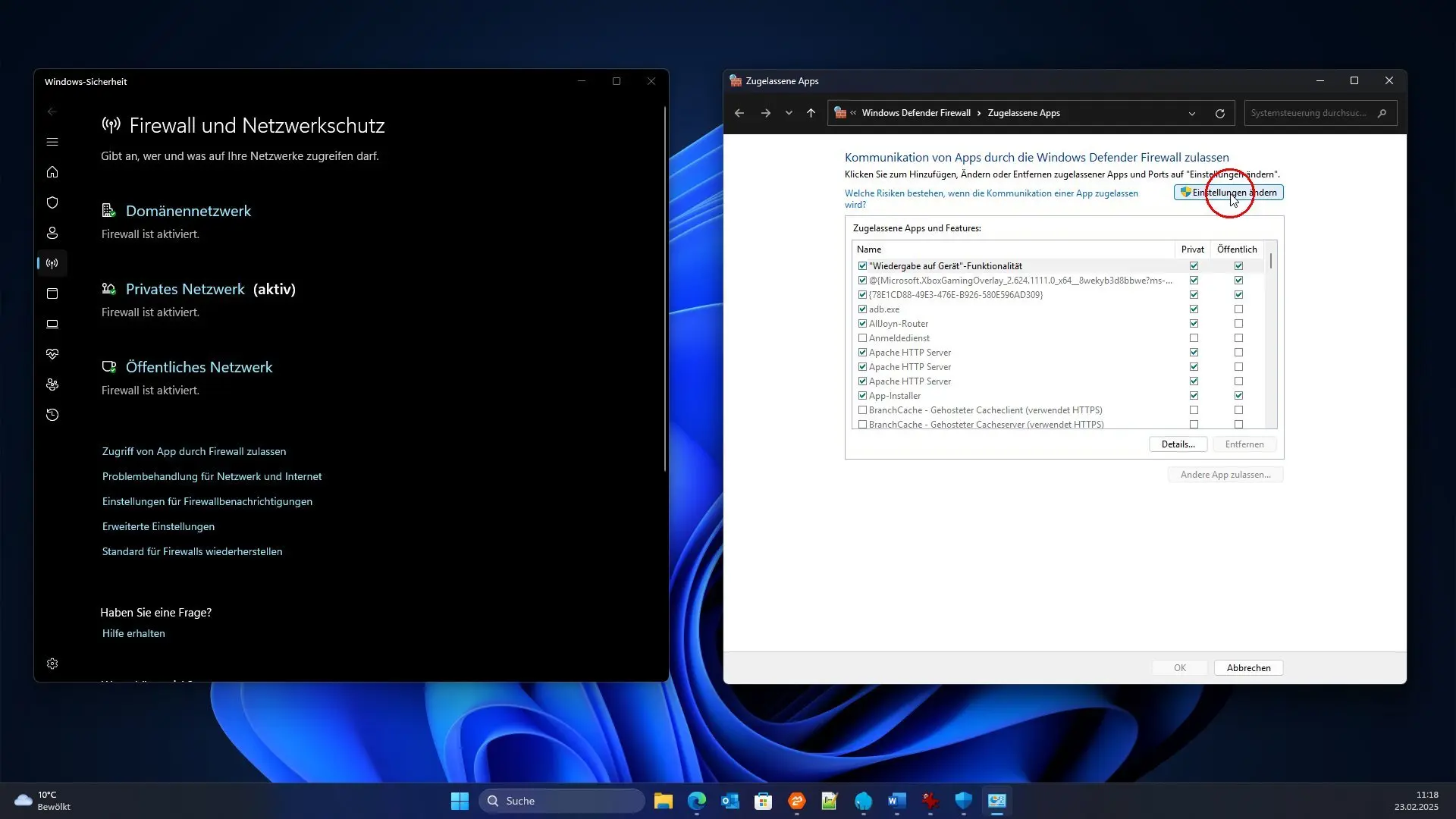Click the Name column header
This screenshot has height=819, width=1456.
tap(1013, 249)
